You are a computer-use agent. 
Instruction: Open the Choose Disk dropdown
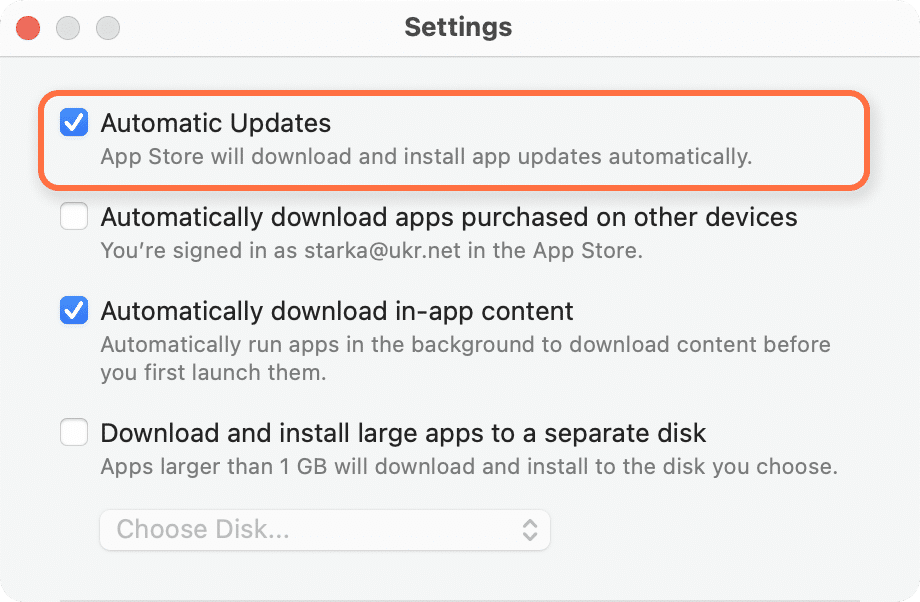coord(324,529)
